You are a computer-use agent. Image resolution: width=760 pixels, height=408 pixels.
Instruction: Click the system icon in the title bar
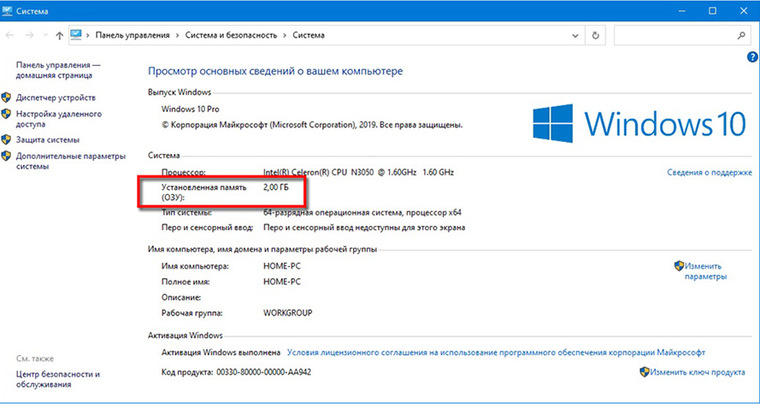[7, 11]
